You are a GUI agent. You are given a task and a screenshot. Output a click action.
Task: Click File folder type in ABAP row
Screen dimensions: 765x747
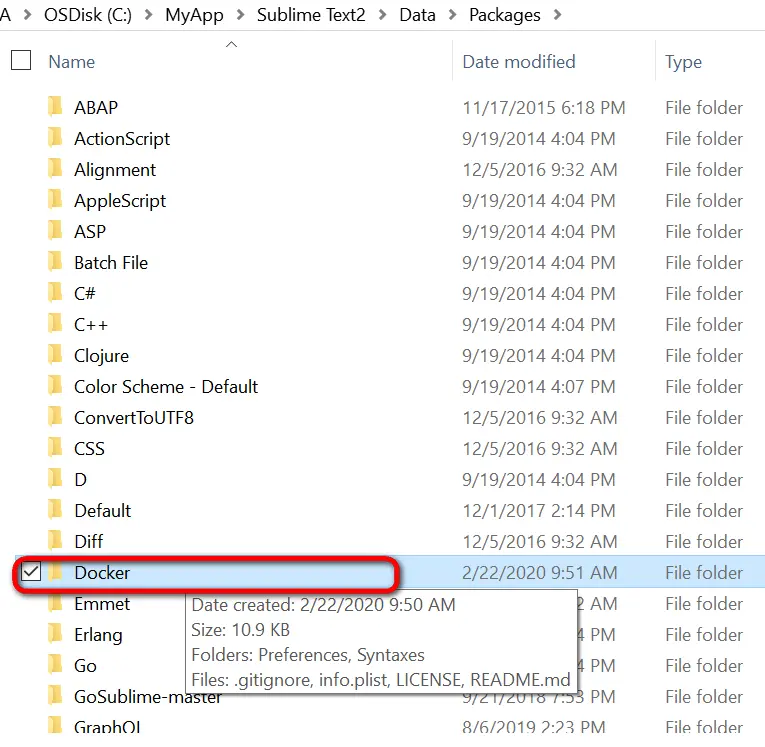704,107
